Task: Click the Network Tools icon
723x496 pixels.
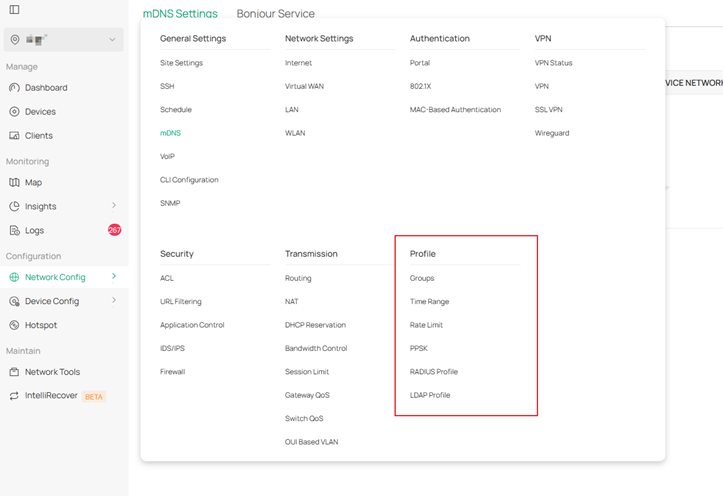Action: (14, 372)
